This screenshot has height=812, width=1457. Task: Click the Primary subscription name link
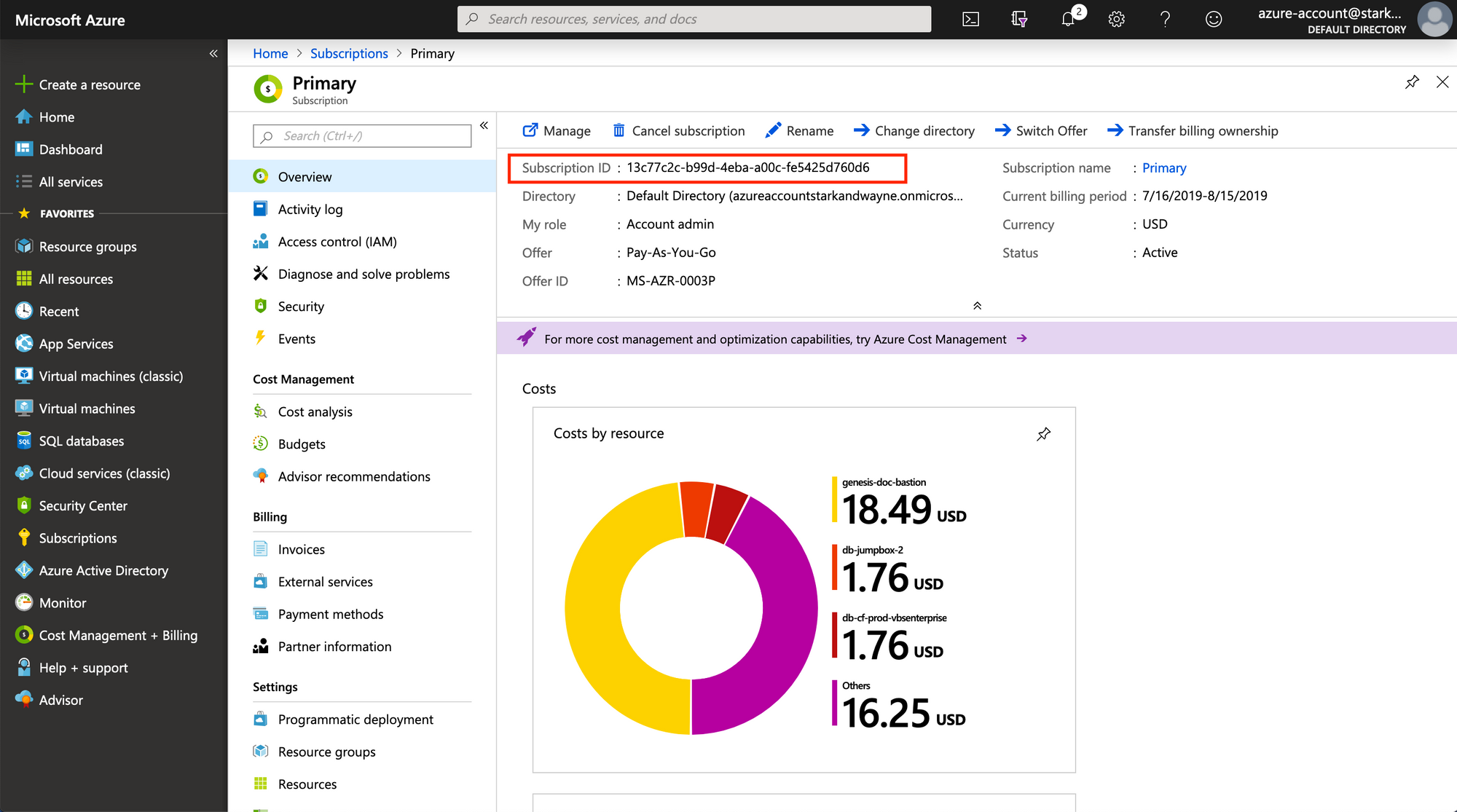coord(1164,167)
